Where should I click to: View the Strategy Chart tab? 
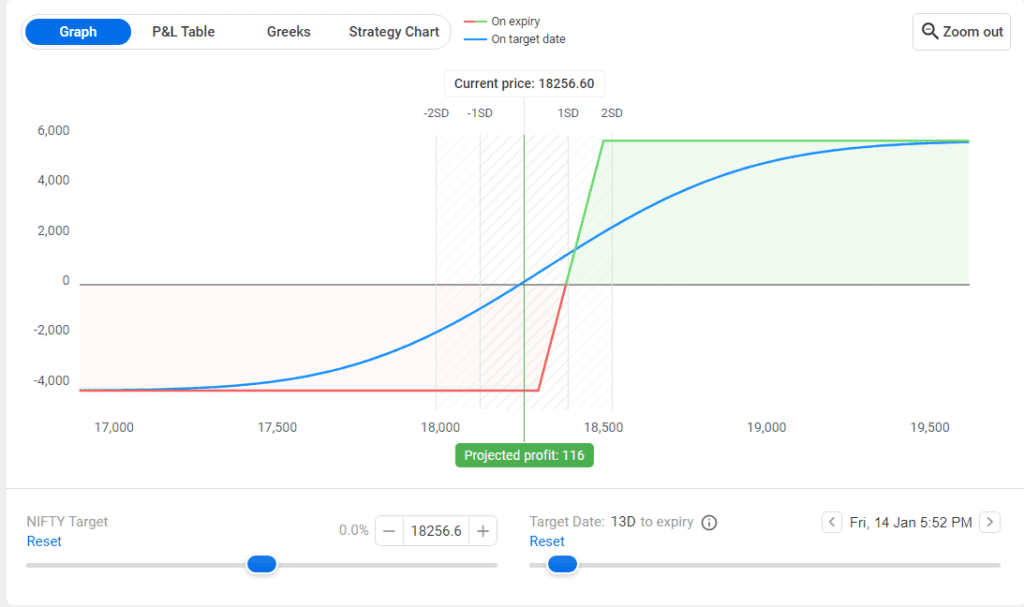click(393, 32)
